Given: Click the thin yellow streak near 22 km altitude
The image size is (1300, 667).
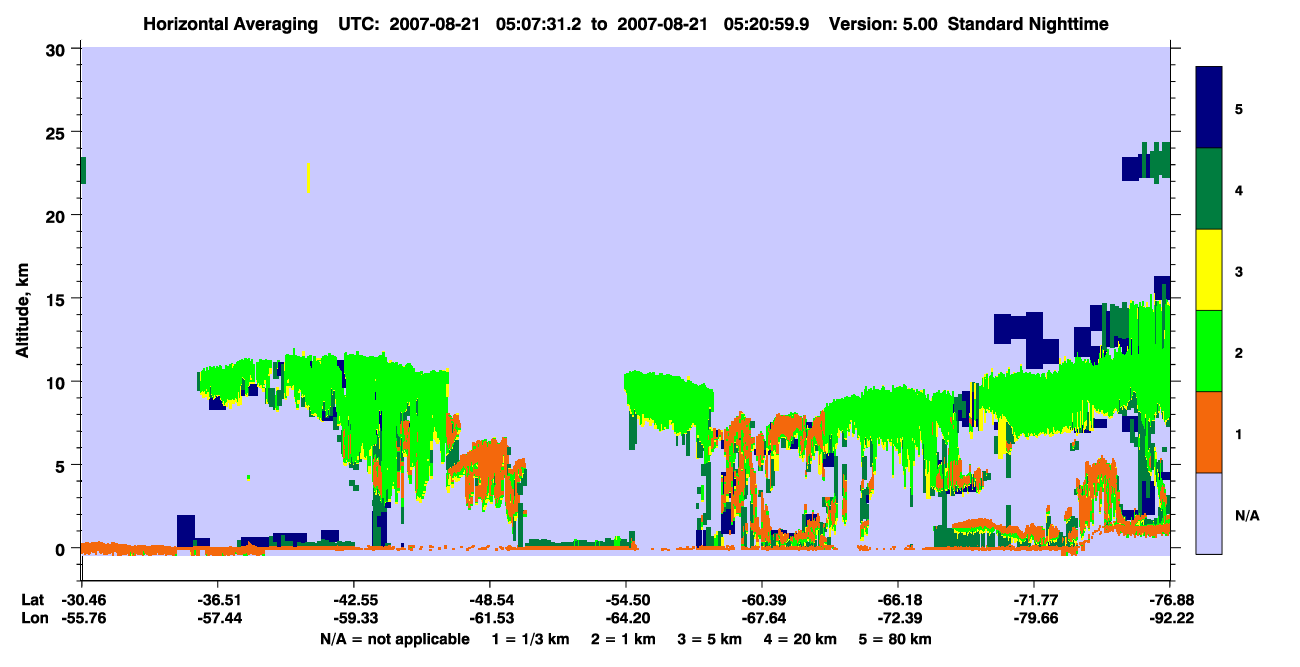Looking at the screenshot, I should pos(308,178).
